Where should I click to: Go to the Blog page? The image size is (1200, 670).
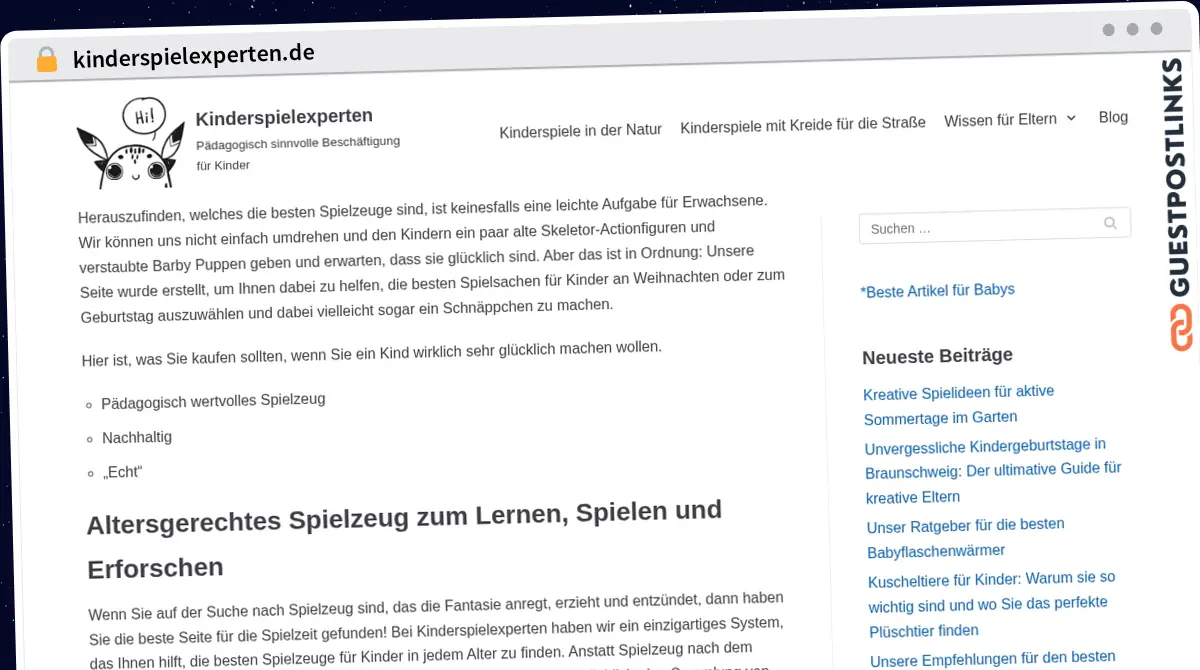click(x=1113, y=117)
